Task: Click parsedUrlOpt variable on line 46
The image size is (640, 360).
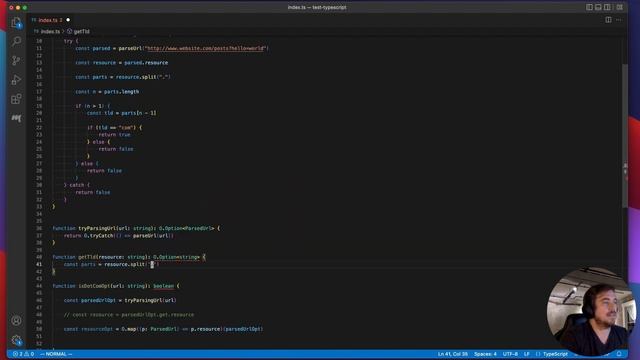Action: point(98,300)
